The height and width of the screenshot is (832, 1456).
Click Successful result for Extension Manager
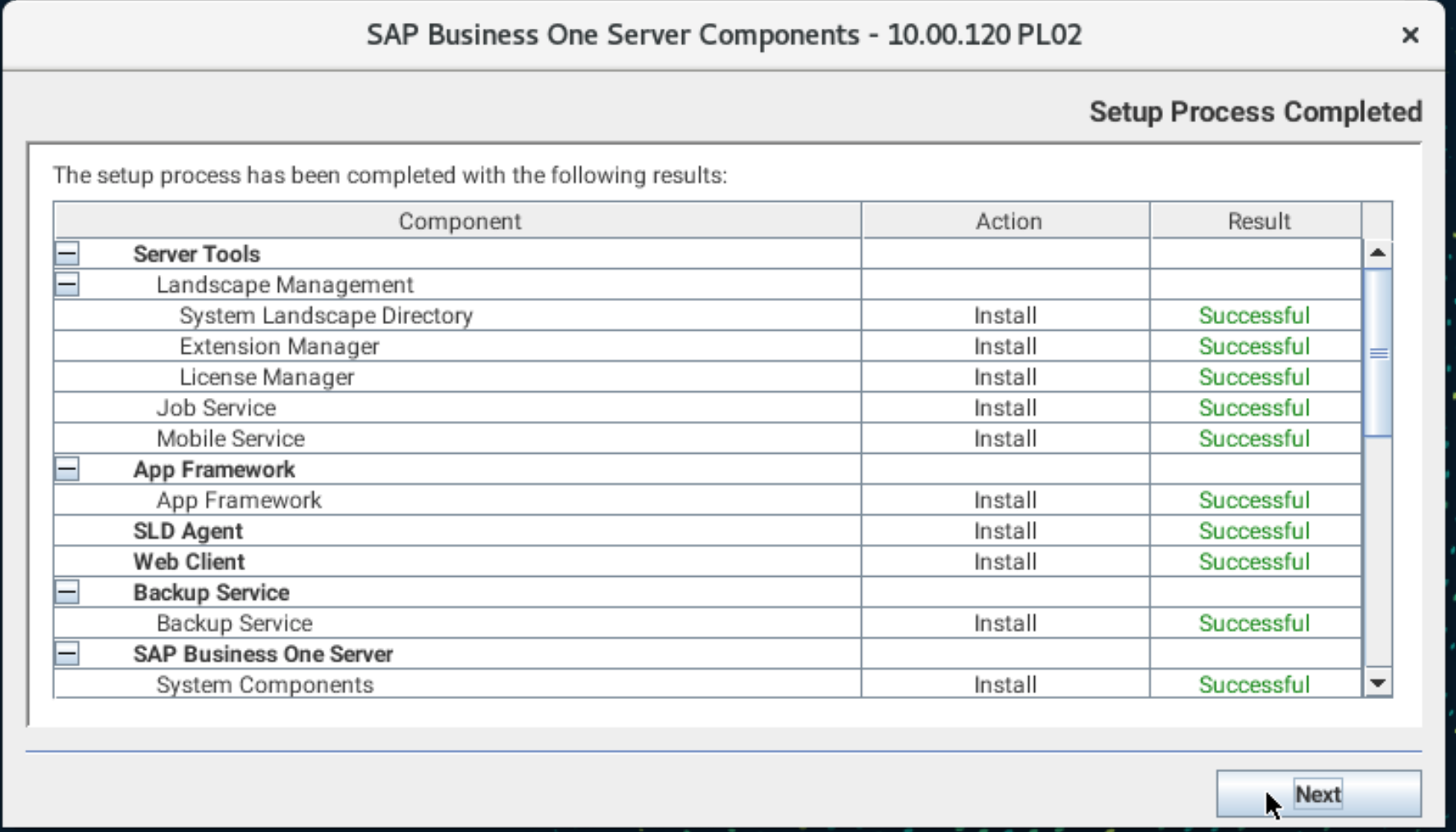pos(1254,346)
